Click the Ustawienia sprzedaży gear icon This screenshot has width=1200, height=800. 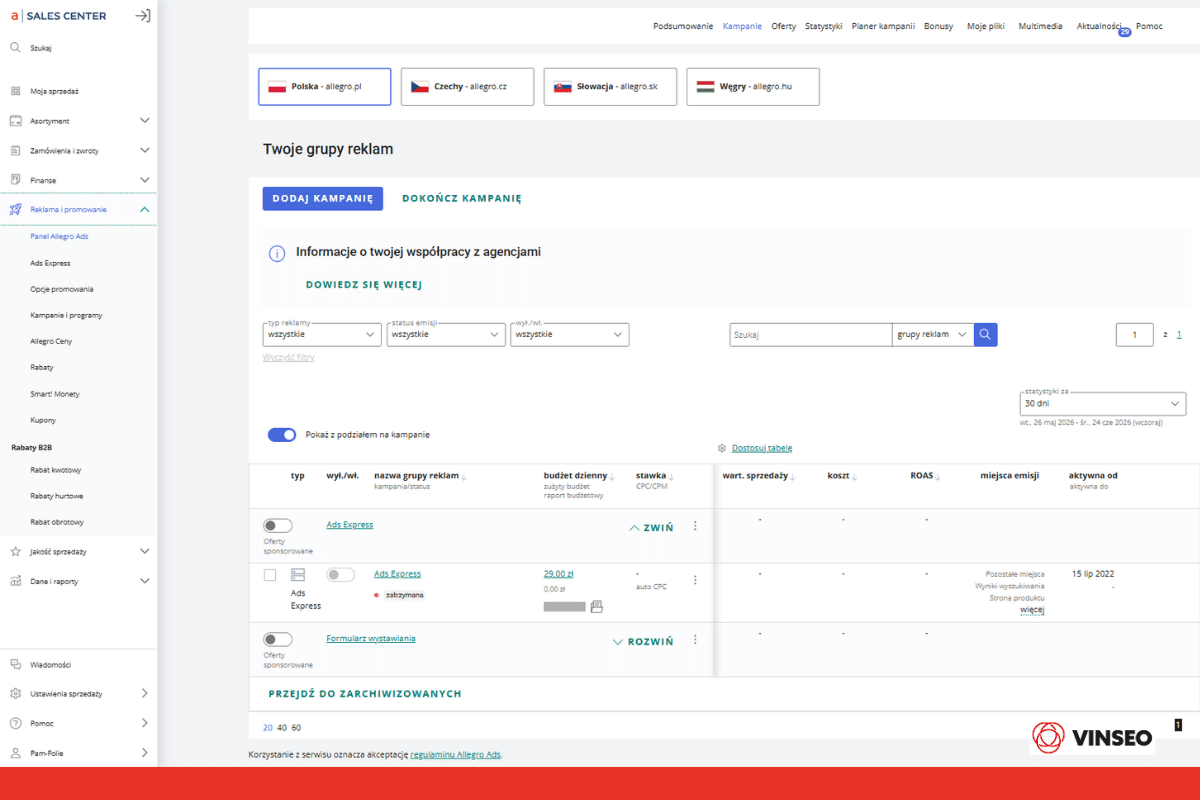[15, 693]
